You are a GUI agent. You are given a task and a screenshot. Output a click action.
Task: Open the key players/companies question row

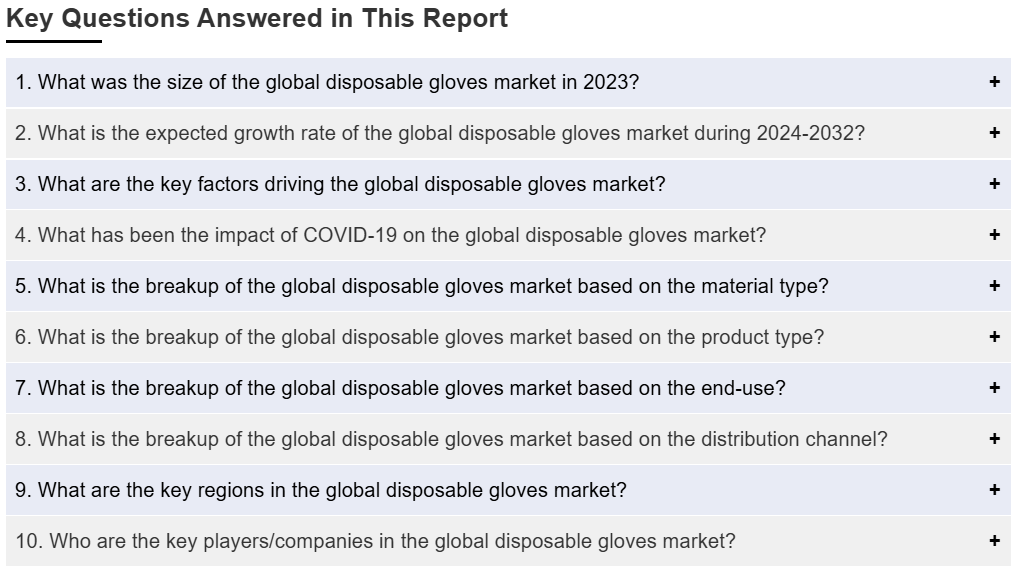click(x=508, y=541)
